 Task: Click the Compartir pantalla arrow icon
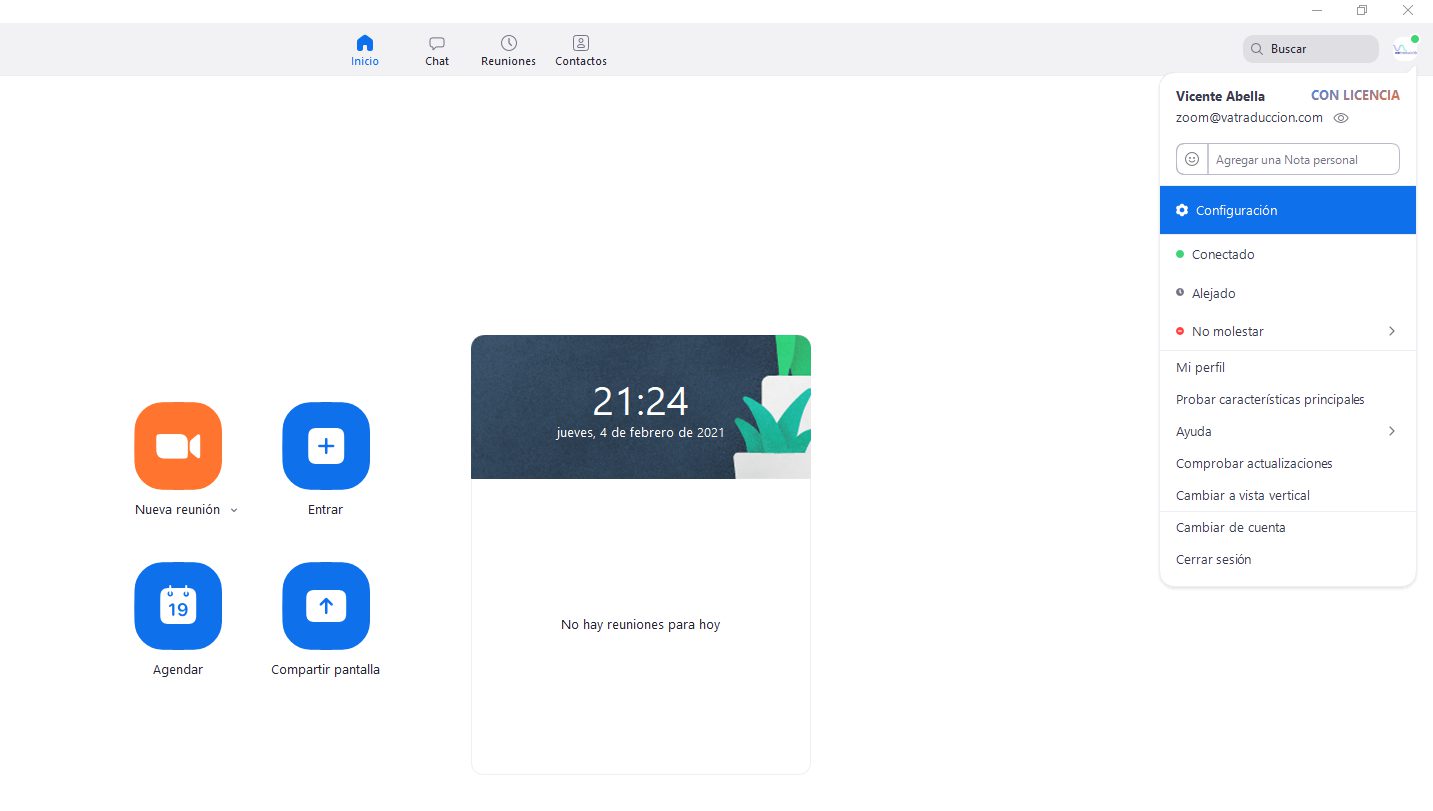(x=326, y=606)
